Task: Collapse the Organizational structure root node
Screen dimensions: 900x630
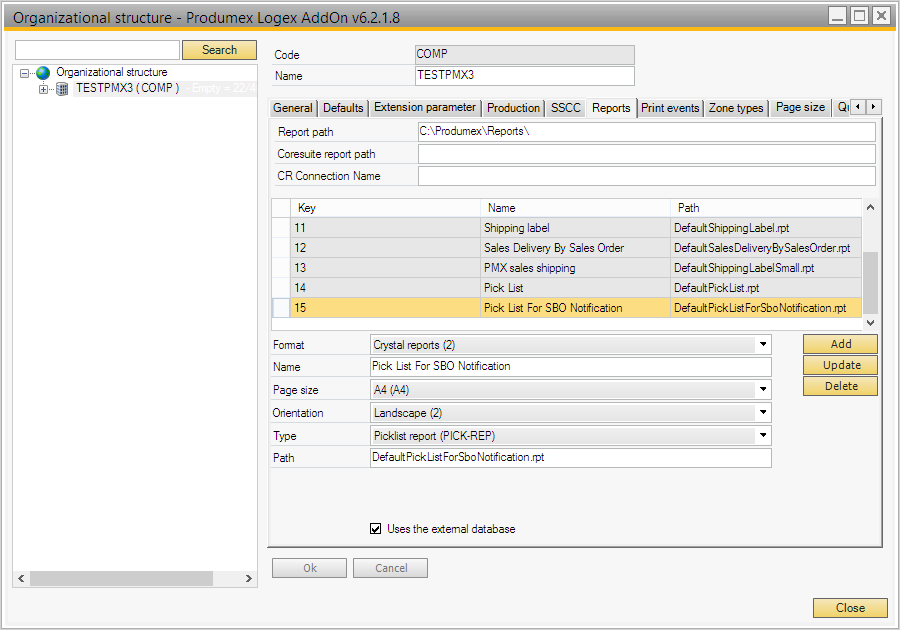Action: click(x=25, y=73)
